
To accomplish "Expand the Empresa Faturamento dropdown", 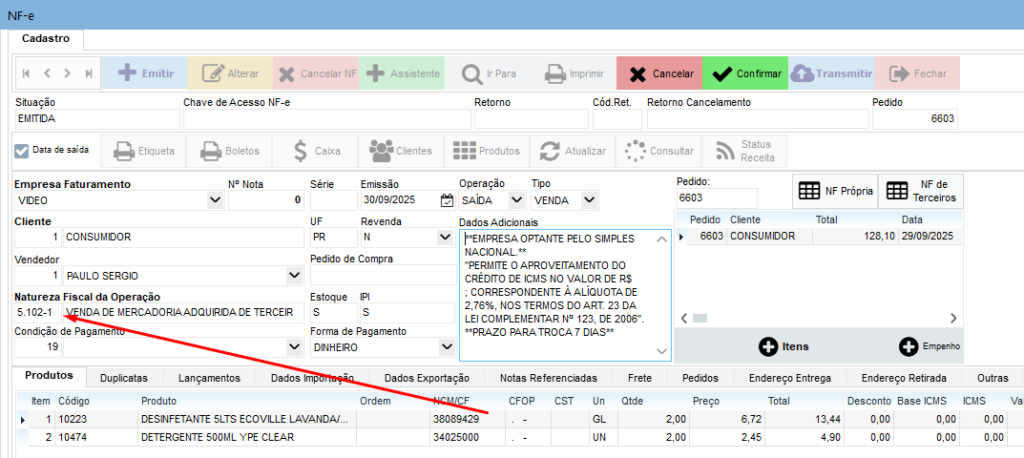I will [214, 201].
